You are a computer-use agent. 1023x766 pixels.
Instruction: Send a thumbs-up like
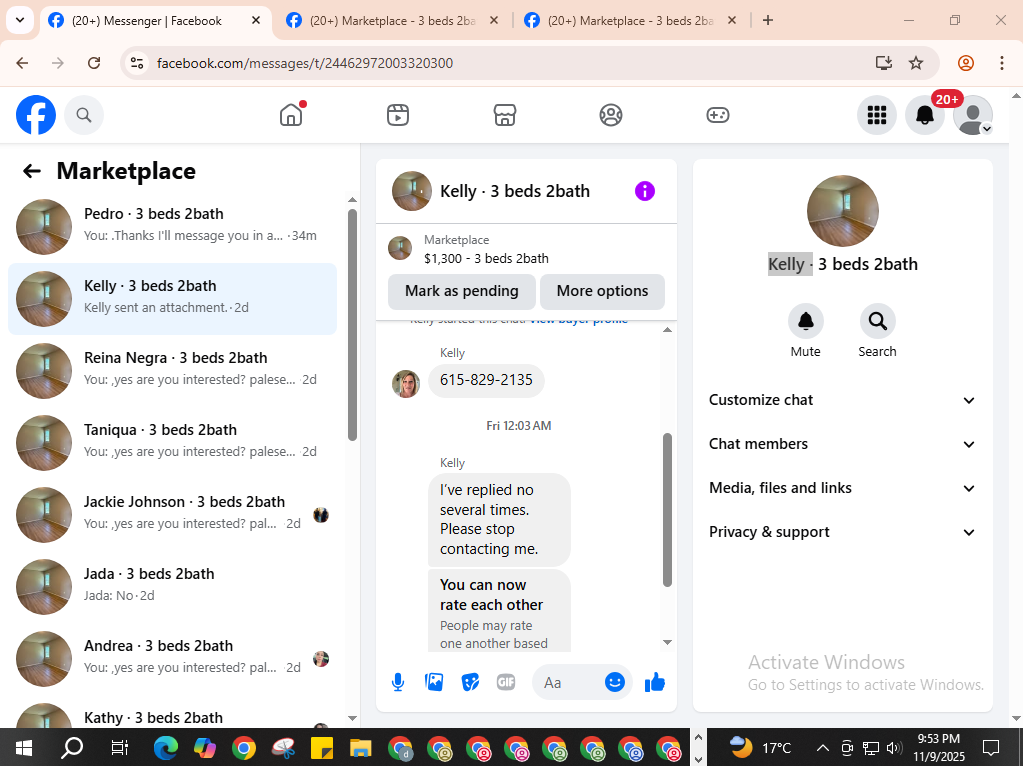click(654, 682)
